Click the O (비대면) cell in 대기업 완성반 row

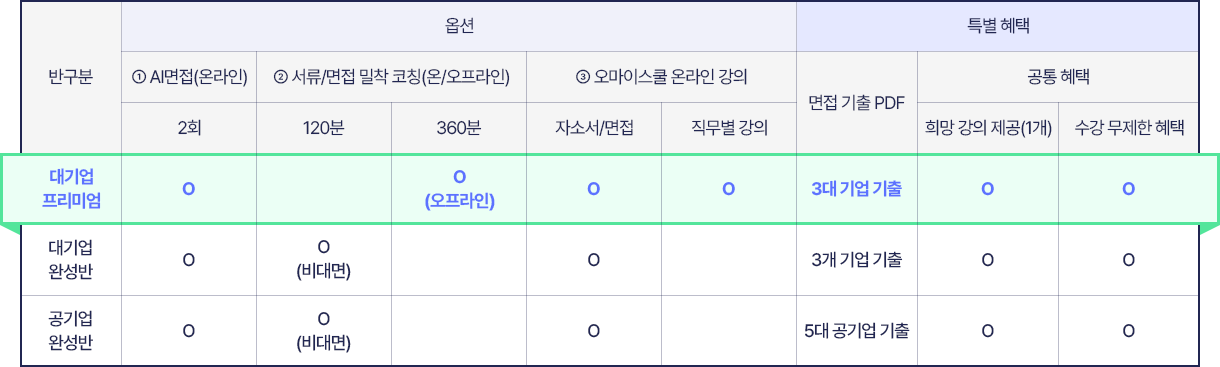pos(324,260)
